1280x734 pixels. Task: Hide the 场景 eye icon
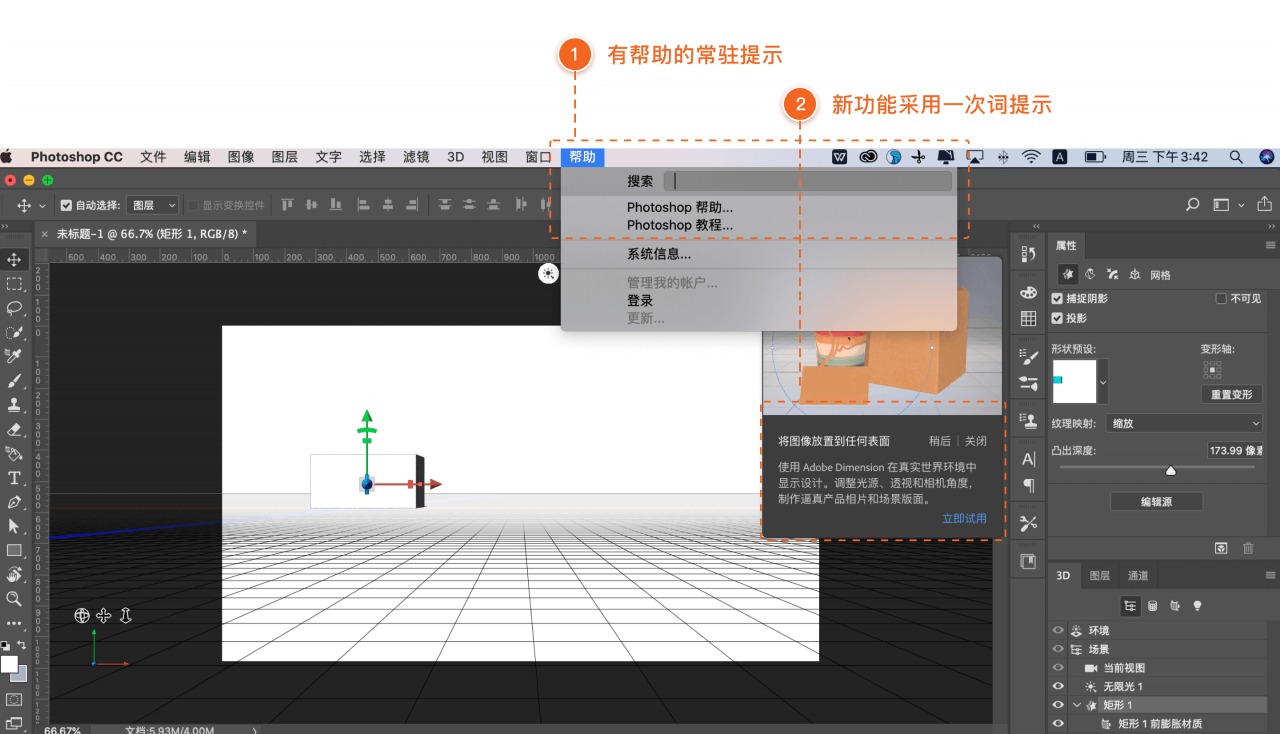coord(1058,649)
